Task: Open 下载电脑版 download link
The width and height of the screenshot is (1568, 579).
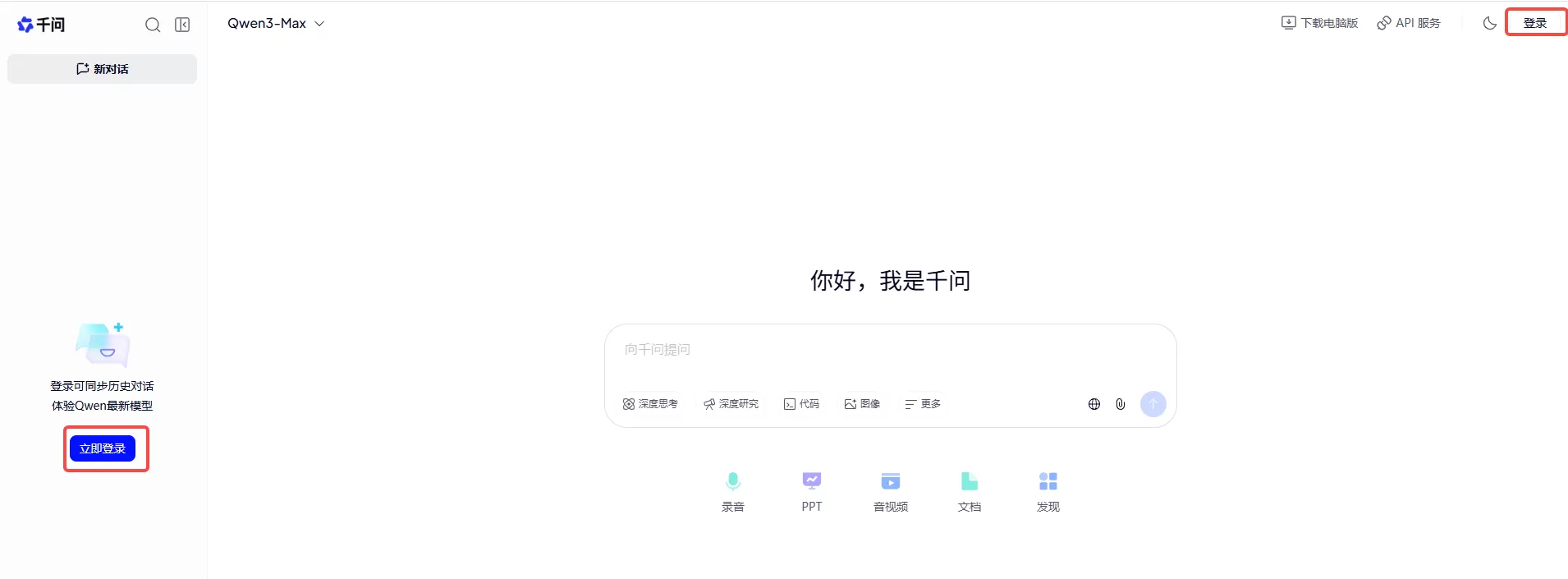Action: tap(1319, 23)
